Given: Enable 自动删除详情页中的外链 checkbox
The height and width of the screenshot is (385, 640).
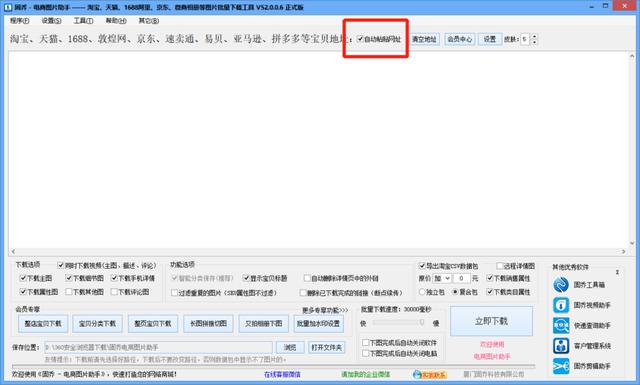Looking at the screenshot, I should [x=307, y=278].
